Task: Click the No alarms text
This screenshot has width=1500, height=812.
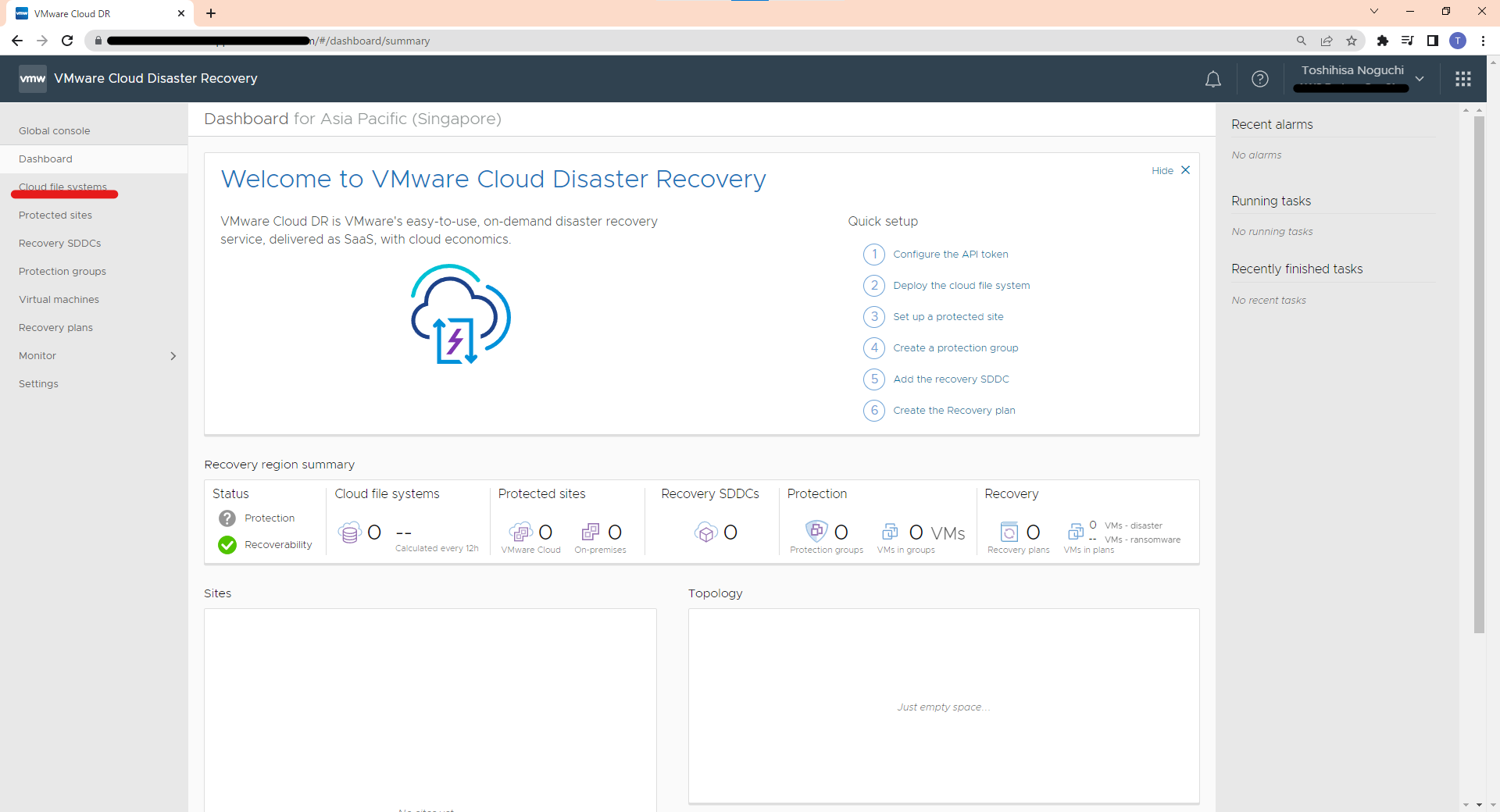Action: pyautogui.click(x=1256, y=155)
